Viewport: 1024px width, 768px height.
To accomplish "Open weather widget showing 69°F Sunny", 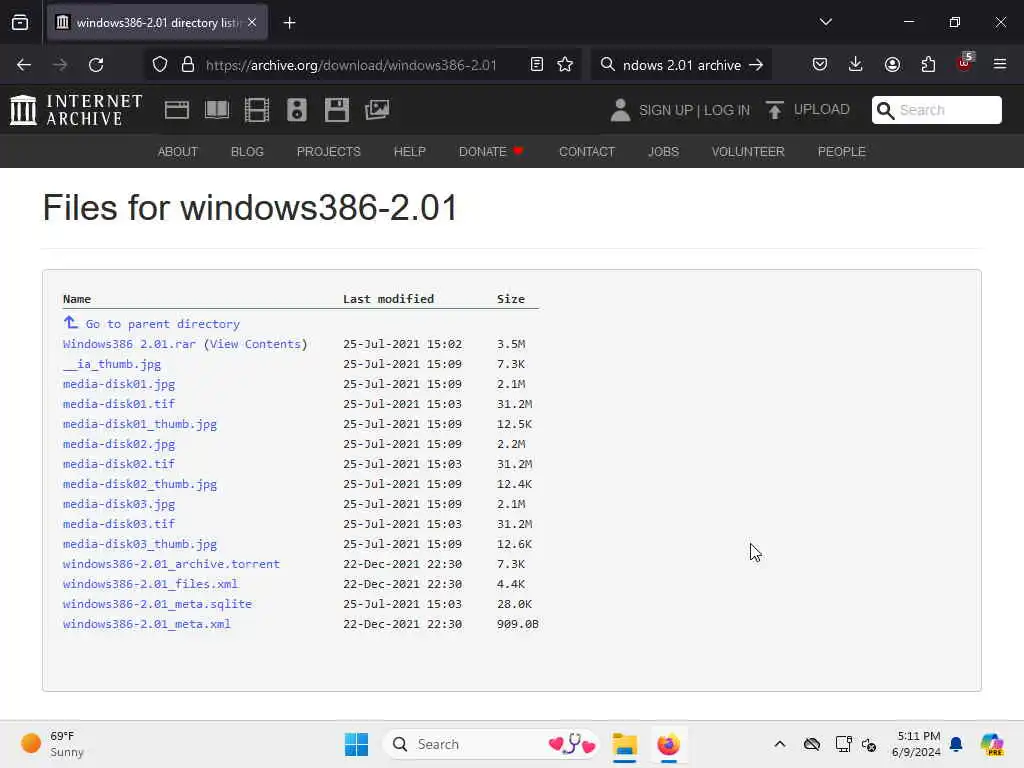I will pos(54,744).
